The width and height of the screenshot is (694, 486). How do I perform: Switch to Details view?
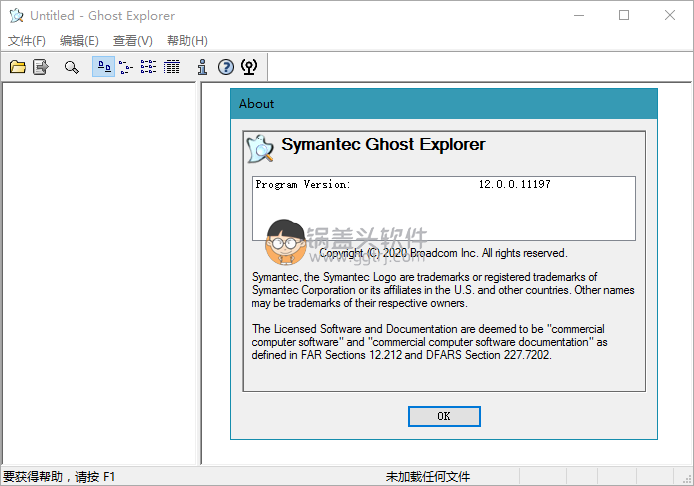coord(172,67)
